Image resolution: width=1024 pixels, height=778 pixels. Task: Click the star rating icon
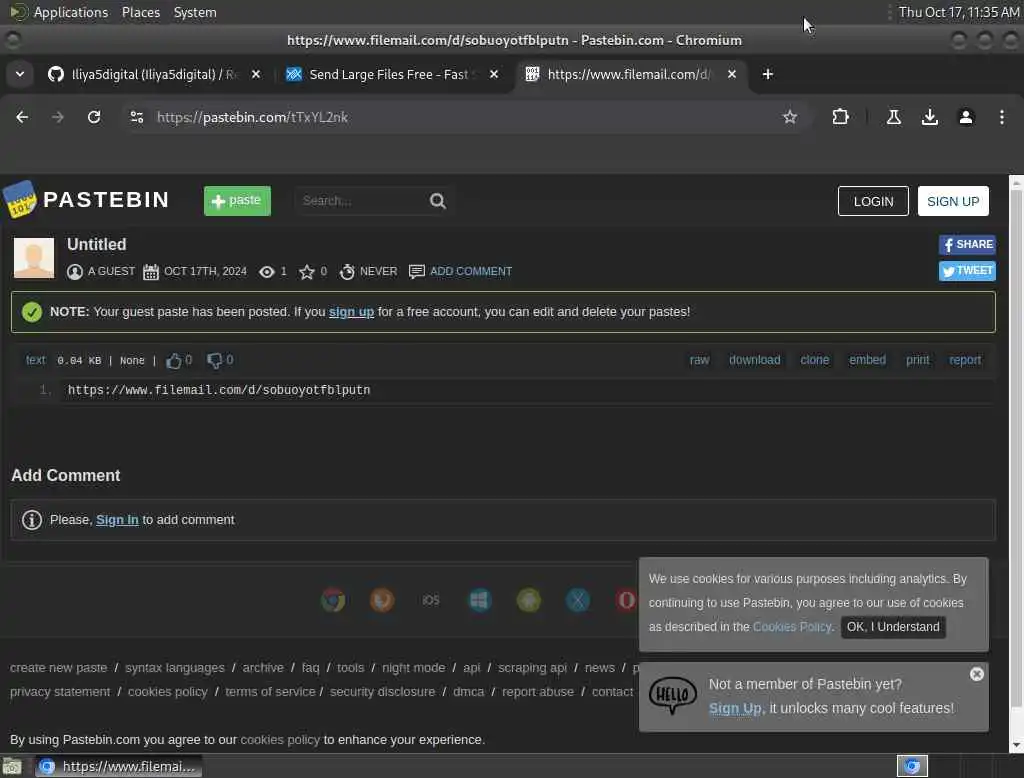coord(306,272)
